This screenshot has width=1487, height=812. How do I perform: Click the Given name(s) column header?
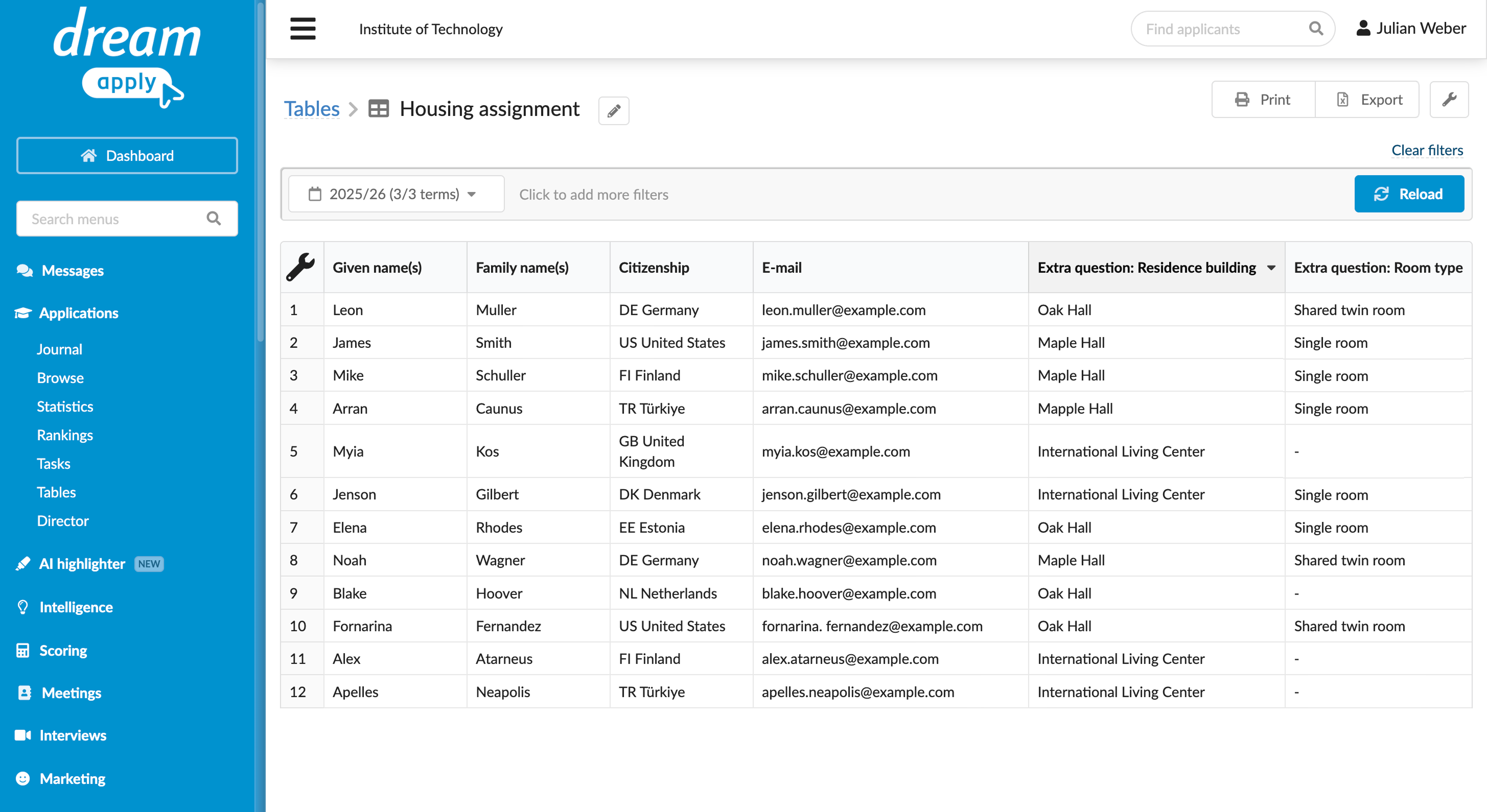(x=396, y=267)
